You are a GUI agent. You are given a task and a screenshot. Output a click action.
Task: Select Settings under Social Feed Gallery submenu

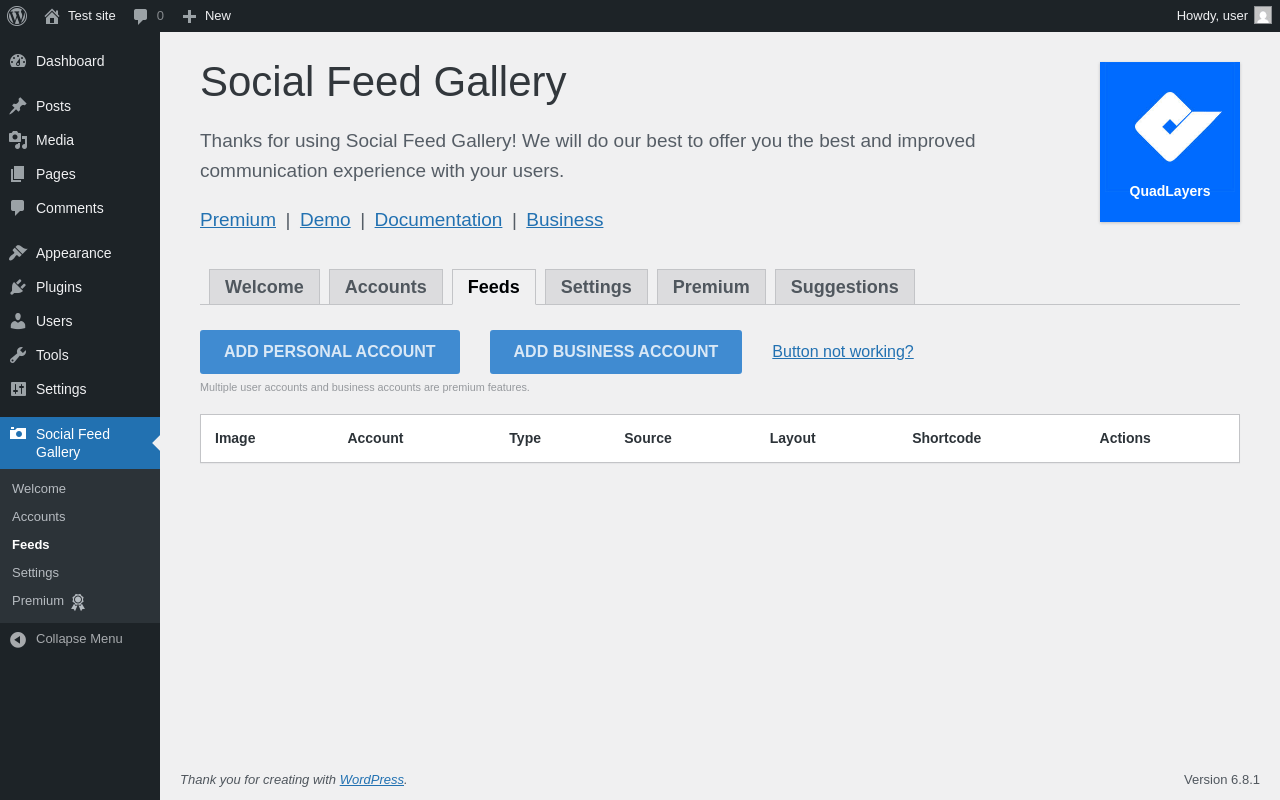tap(35, 573)
